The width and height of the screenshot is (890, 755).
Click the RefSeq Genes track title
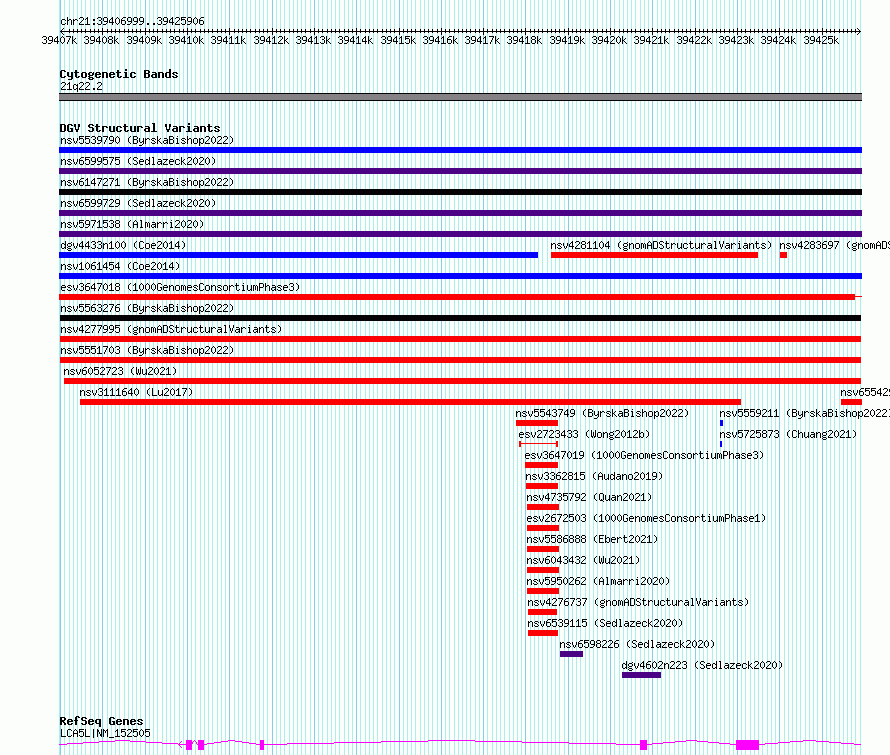101,721
